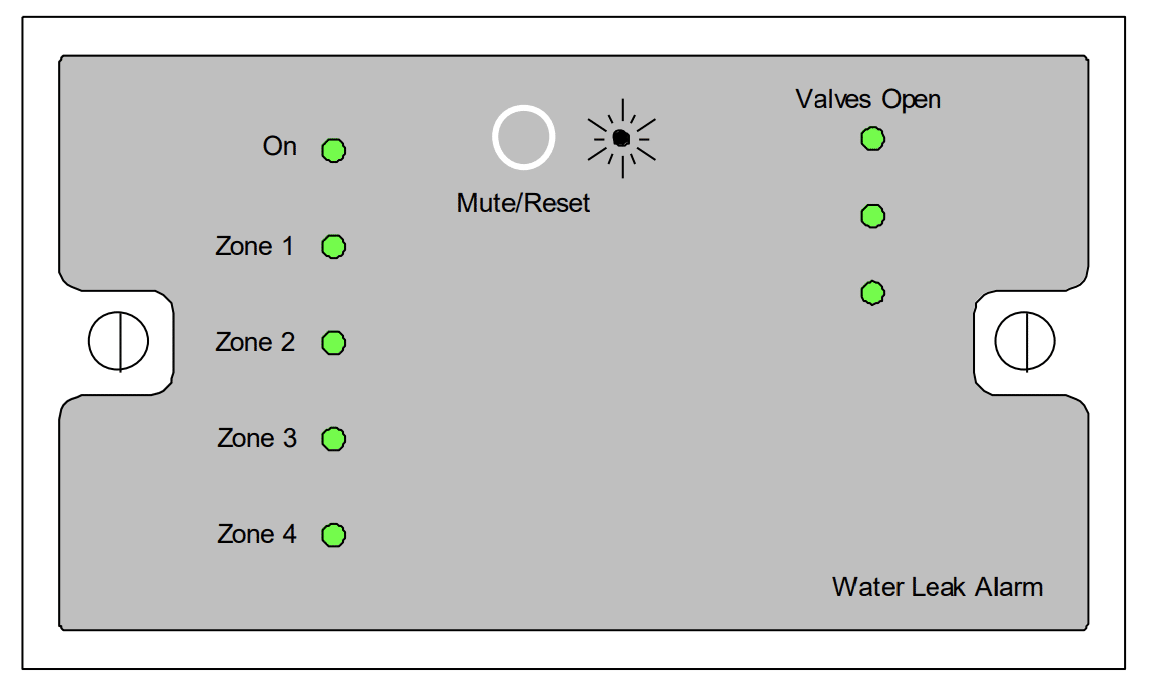The height and width of the screenshot is (692, 1174).
Task: Click the Zone 3 text label
Action: tap(257, 438)
